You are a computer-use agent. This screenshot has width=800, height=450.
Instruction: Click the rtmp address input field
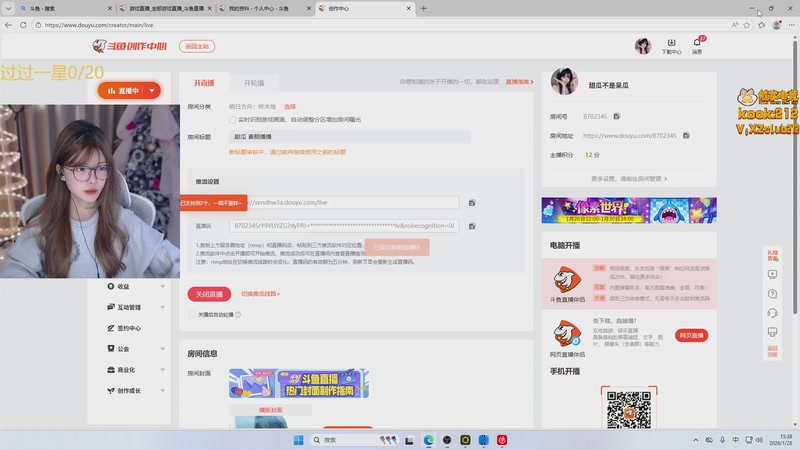point(344,203)
